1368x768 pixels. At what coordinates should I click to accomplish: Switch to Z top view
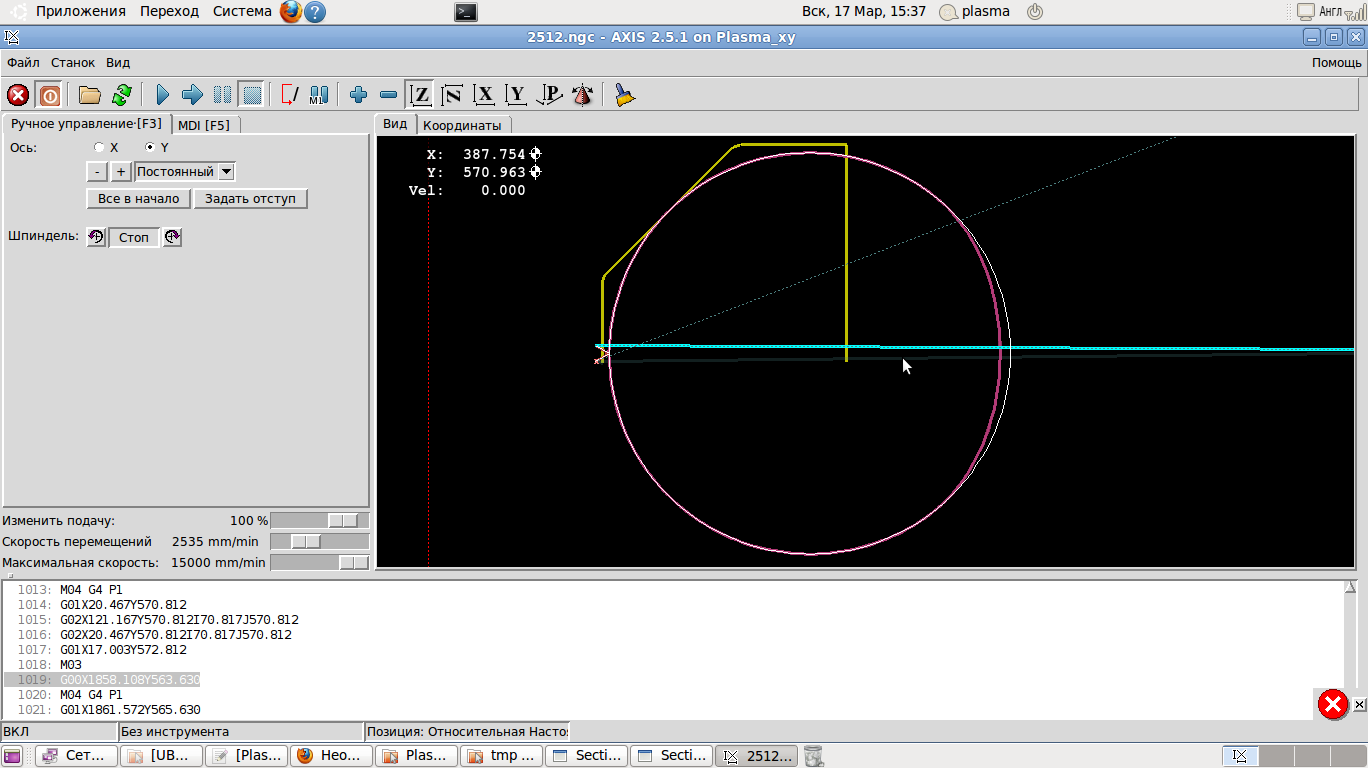pos(421,95)
